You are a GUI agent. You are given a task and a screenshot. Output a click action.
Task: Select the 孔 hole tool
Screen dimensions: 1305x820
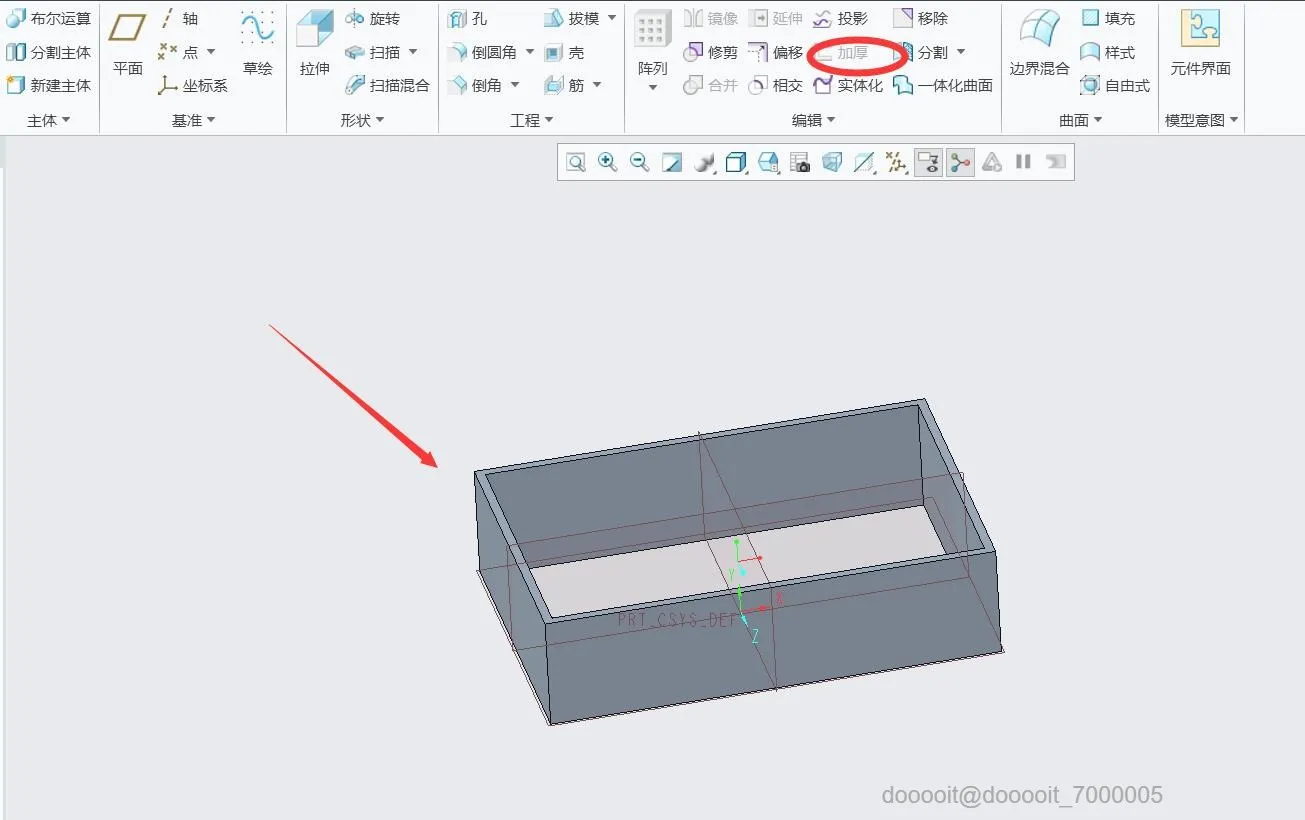click(x=467, y=19)
